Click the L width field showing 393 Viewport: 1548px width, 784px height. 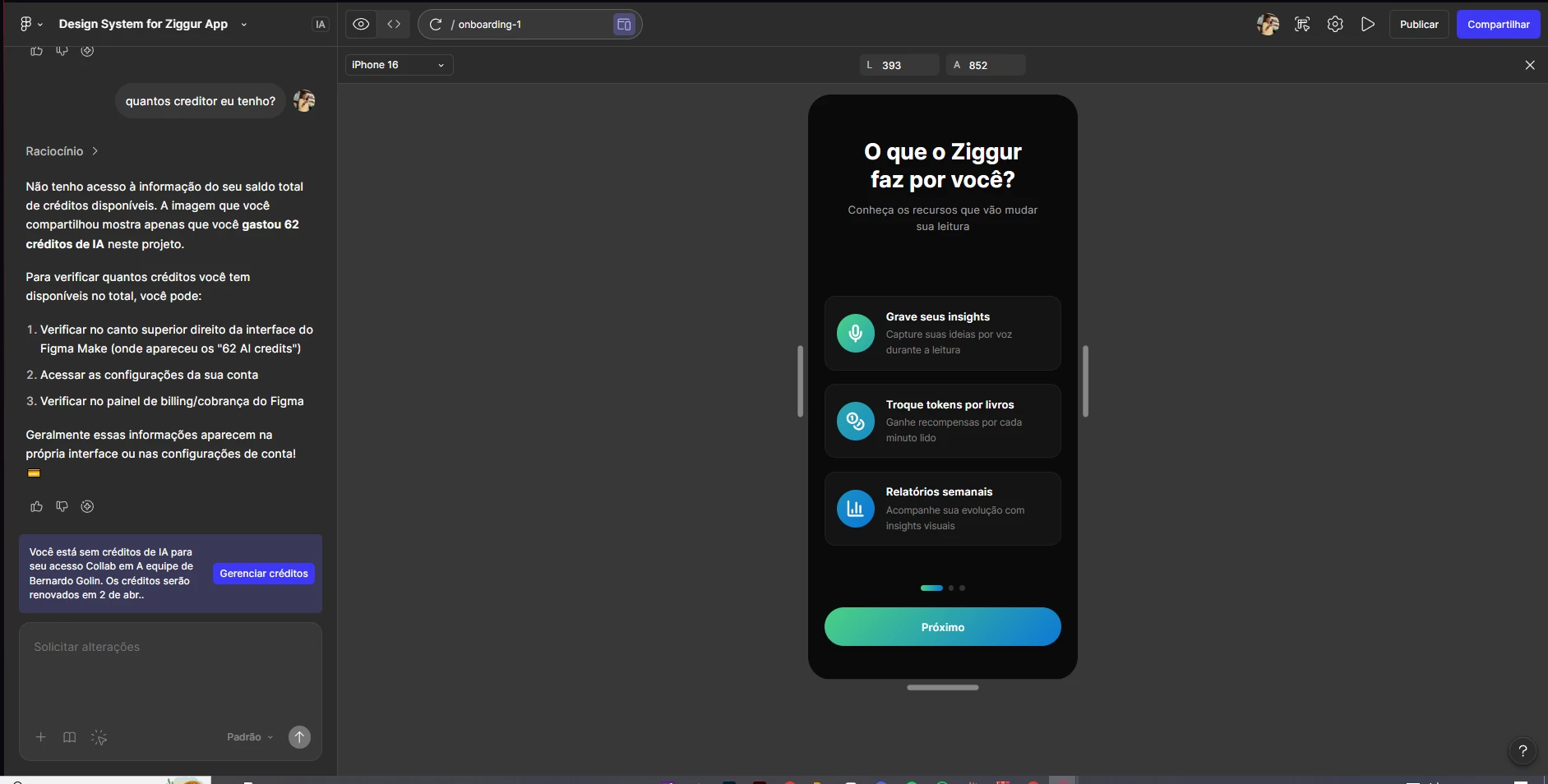[899, 65]
